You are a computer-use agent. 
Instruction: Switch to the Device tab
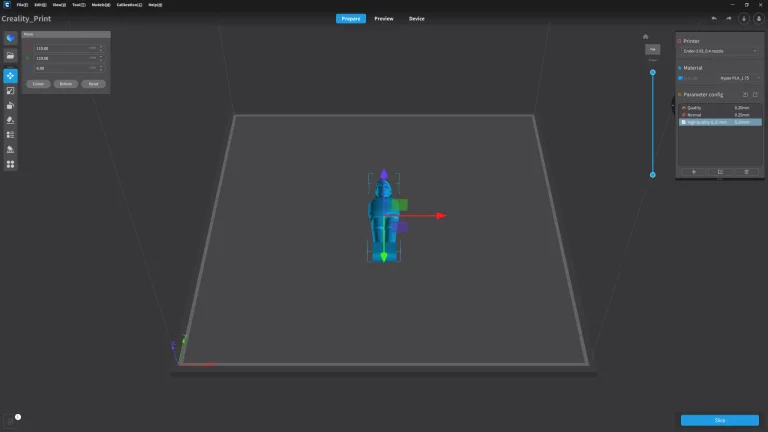click(416, 19)
